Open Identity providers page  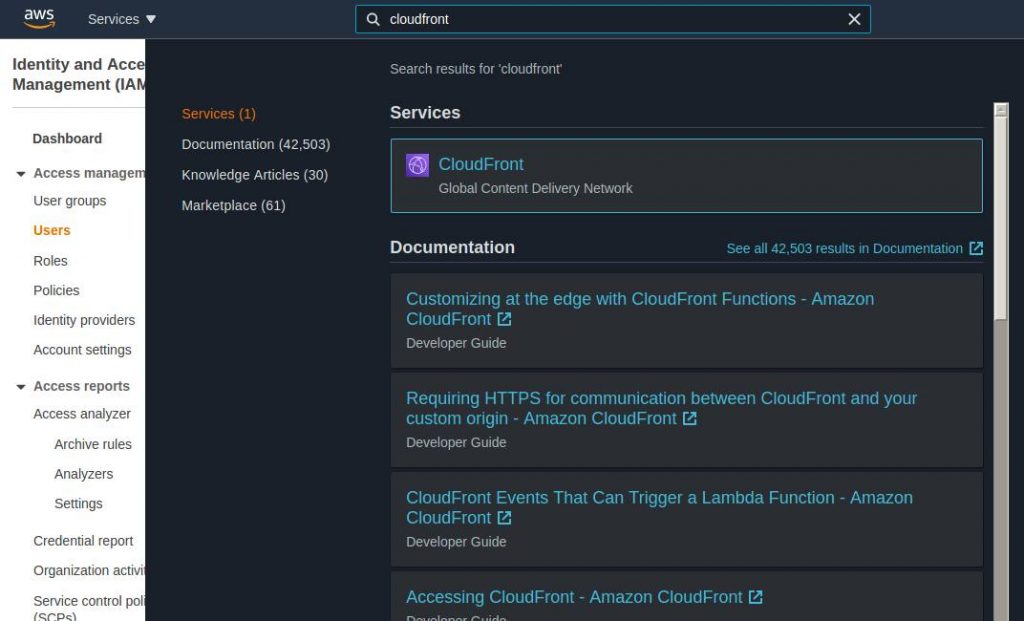coord(84,320)
